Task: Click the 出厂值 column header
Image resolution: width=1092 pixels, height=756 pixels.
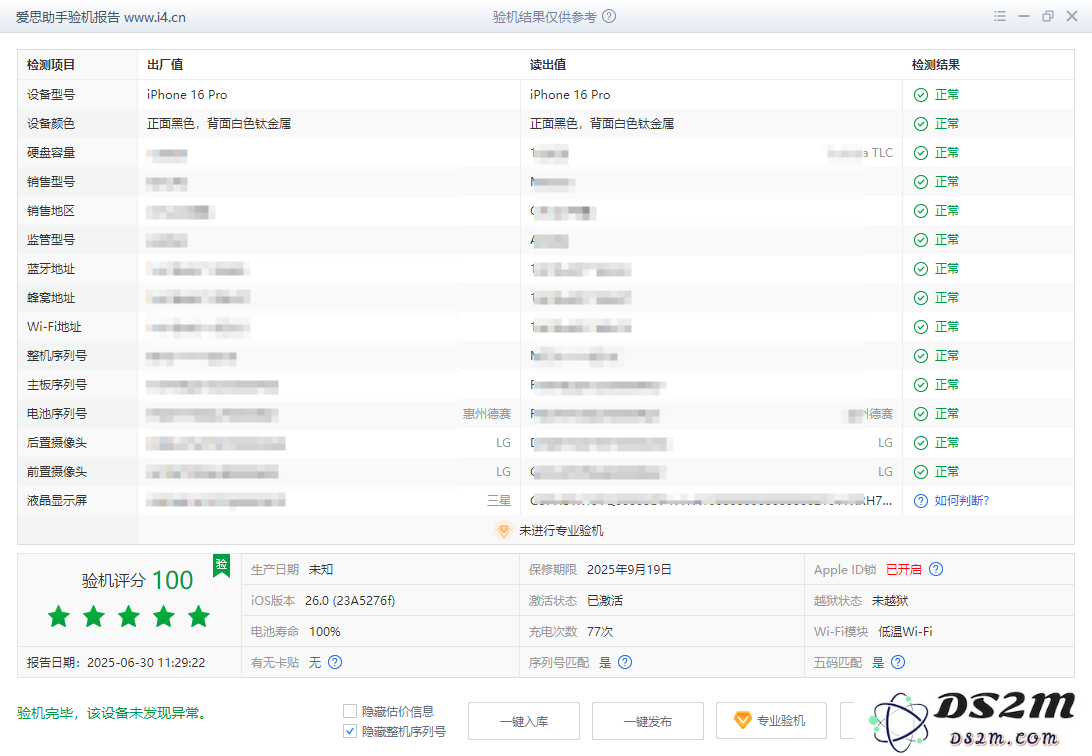Action: pyautogui.click(x=165, y=65)
